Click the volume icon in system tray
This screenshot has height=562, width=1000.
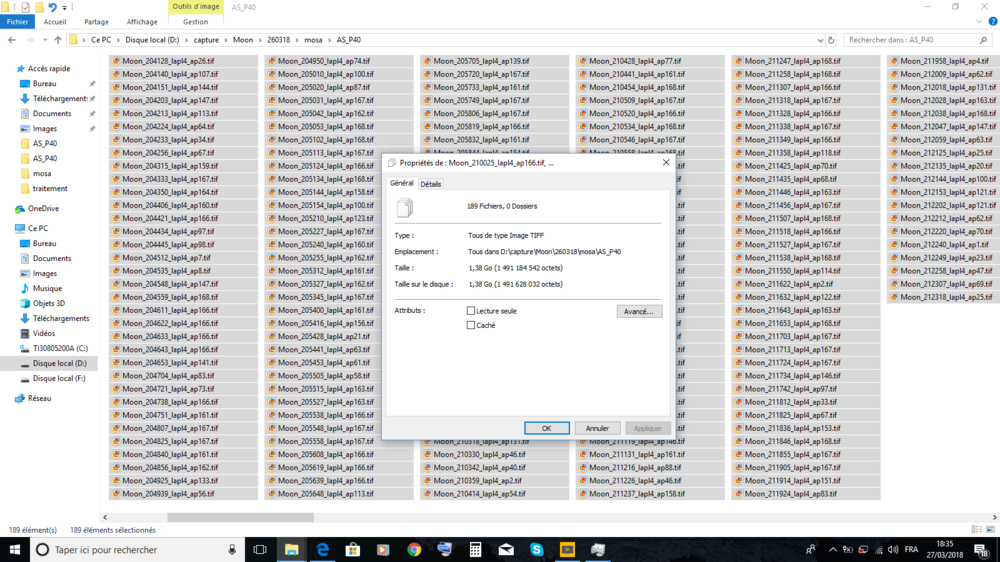coord(893,550)
